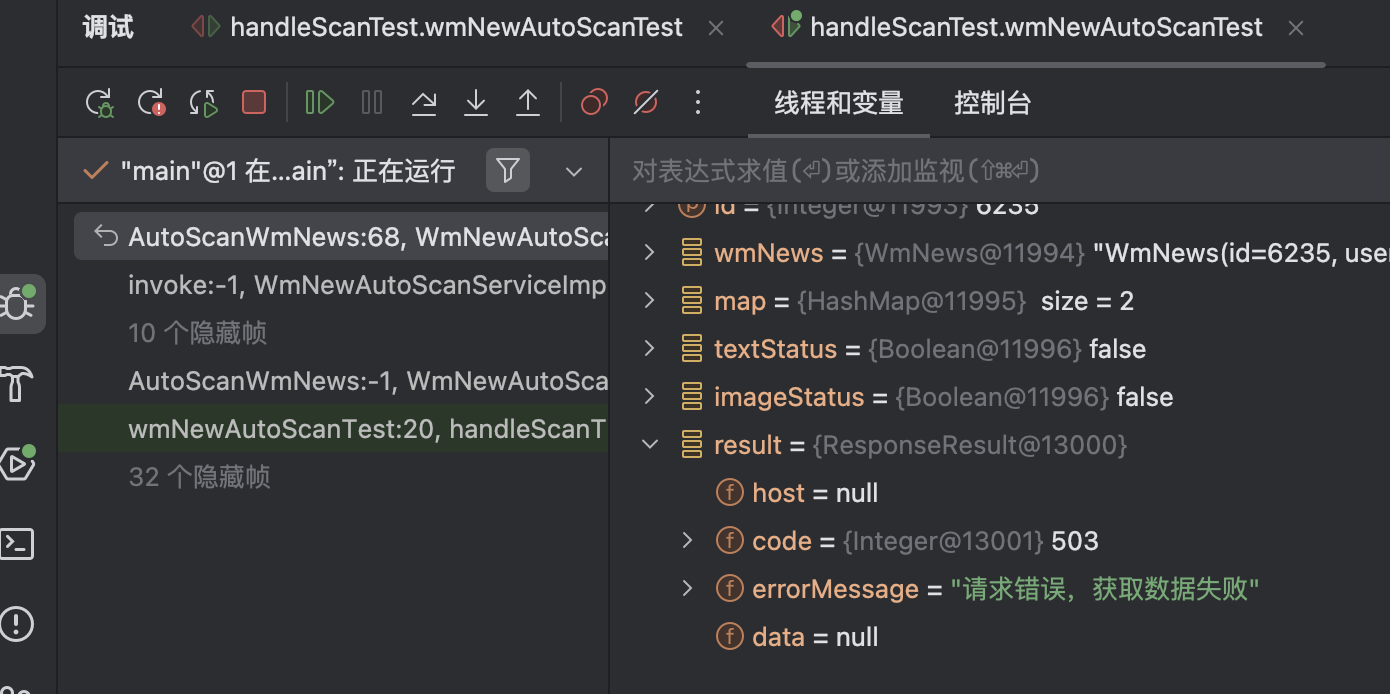Toggle the thread filter funnel button
Viewport: 1390px width, 694px height.
pyautogui.click(x=508, y=170)
